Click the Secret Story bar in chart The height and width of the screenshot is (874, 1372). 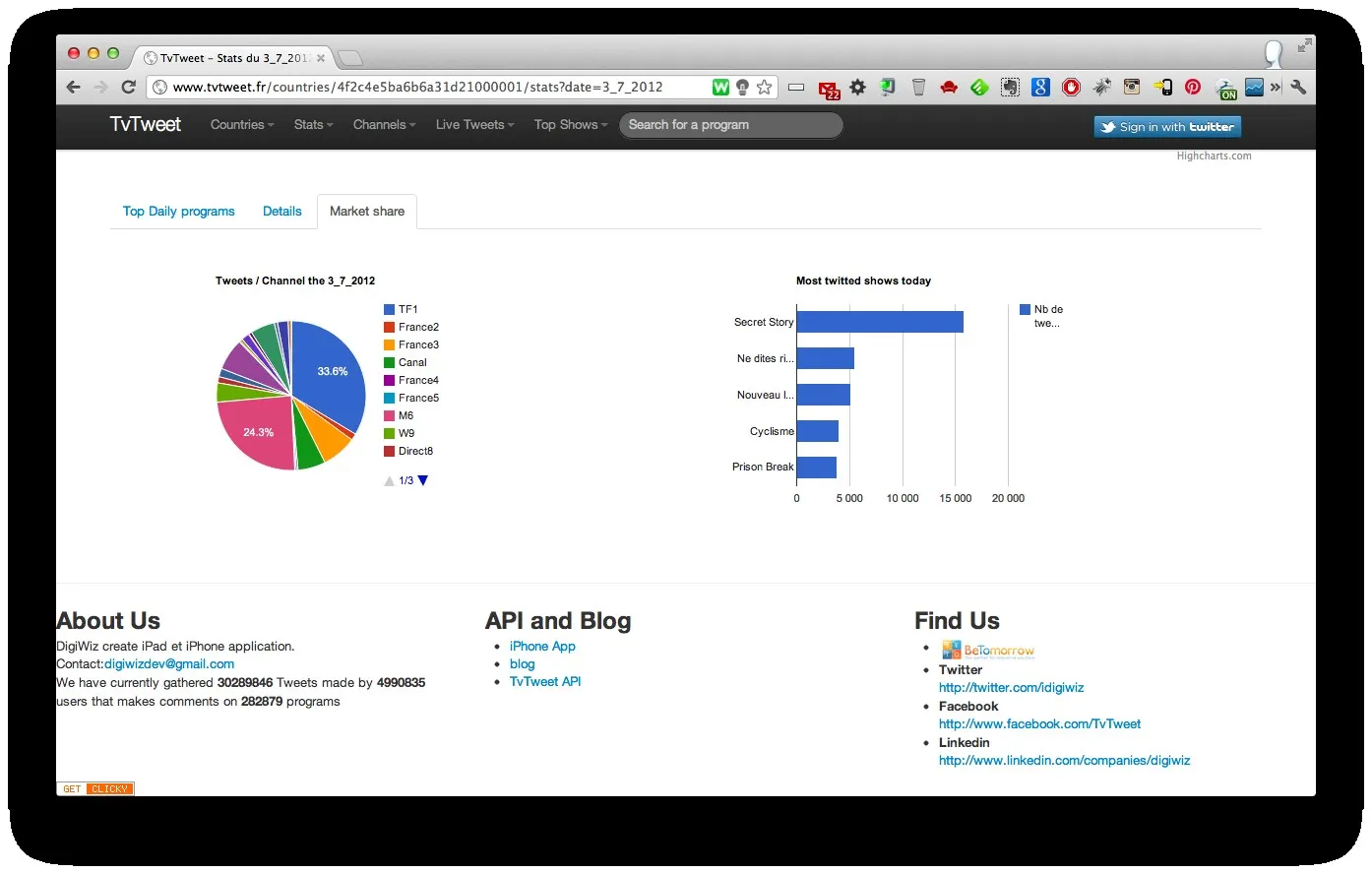880,322
